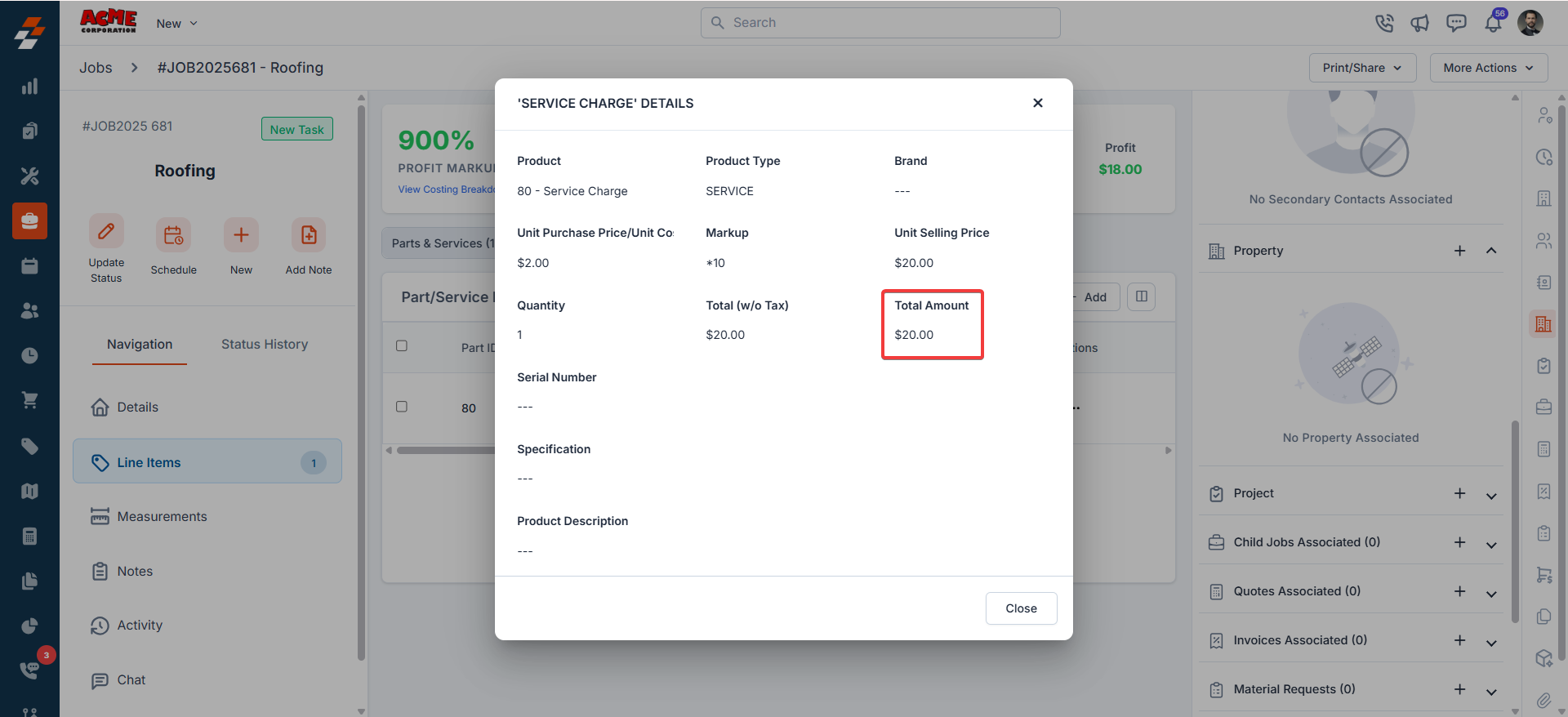The width and height of the screenshot is (1568, 717).
Task: Expand the Invoices Associated section
Action: [1491, 643]
